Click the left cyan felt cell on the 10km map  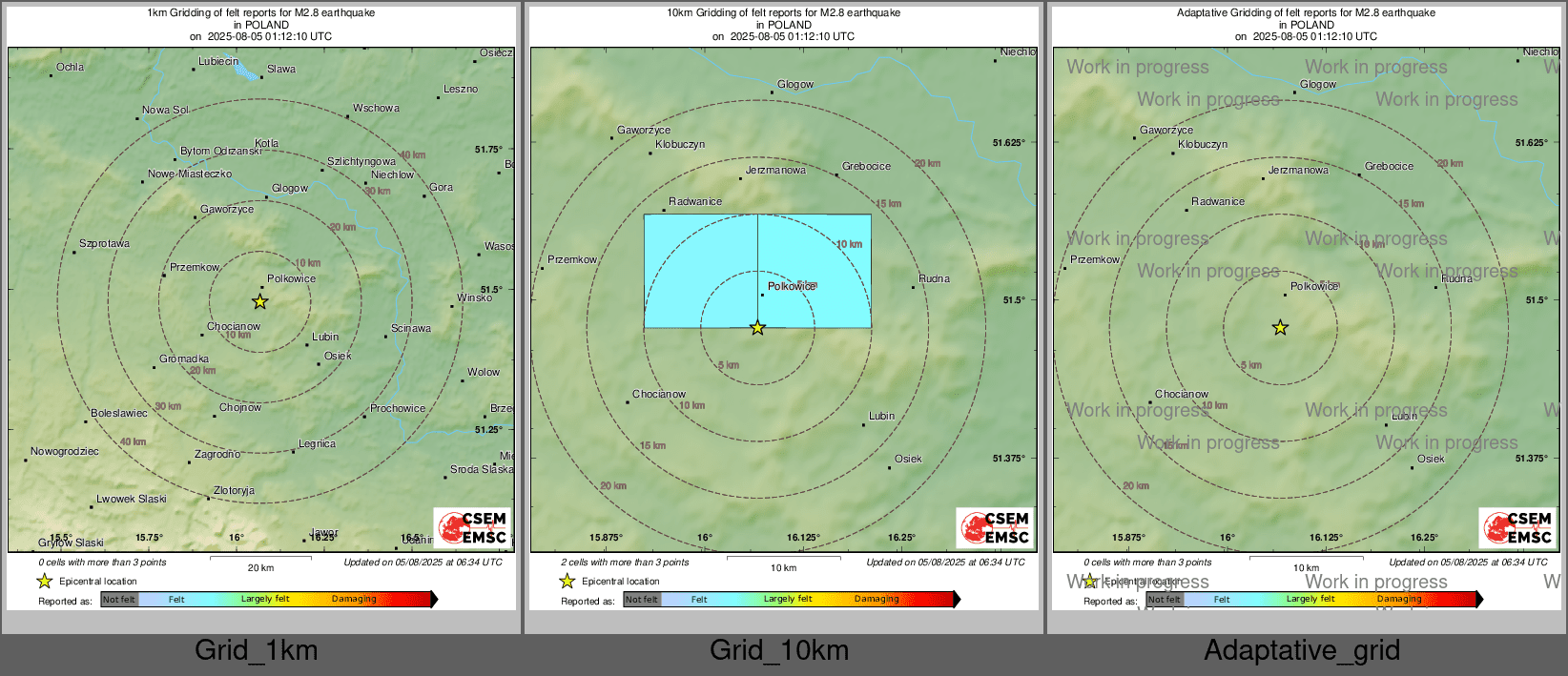(701, 271)
